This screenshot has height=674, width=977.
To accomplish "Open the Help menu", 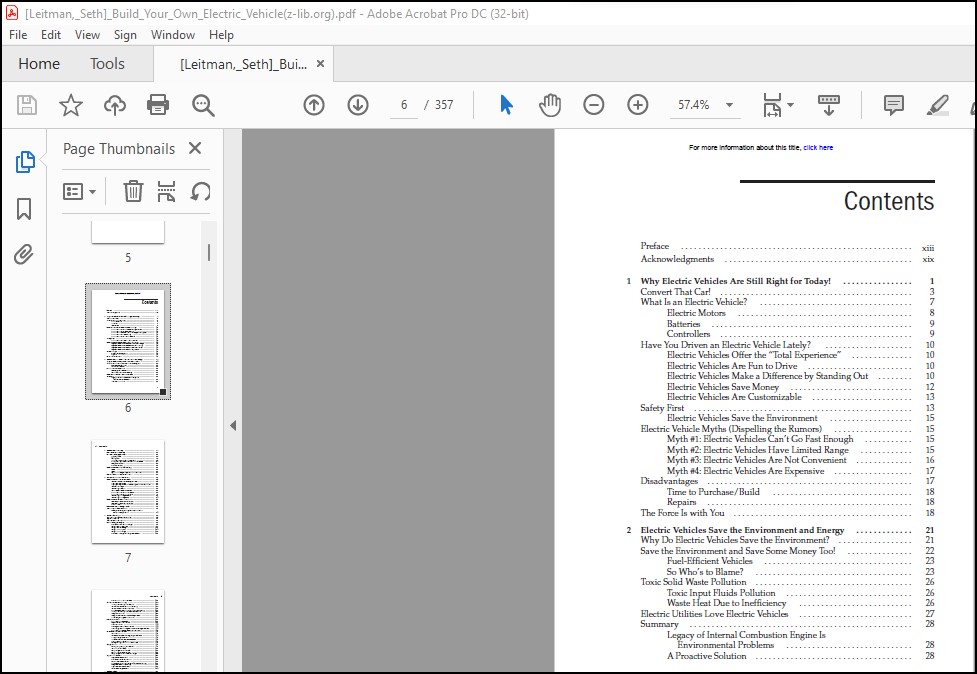I will [x=221, y=35].
